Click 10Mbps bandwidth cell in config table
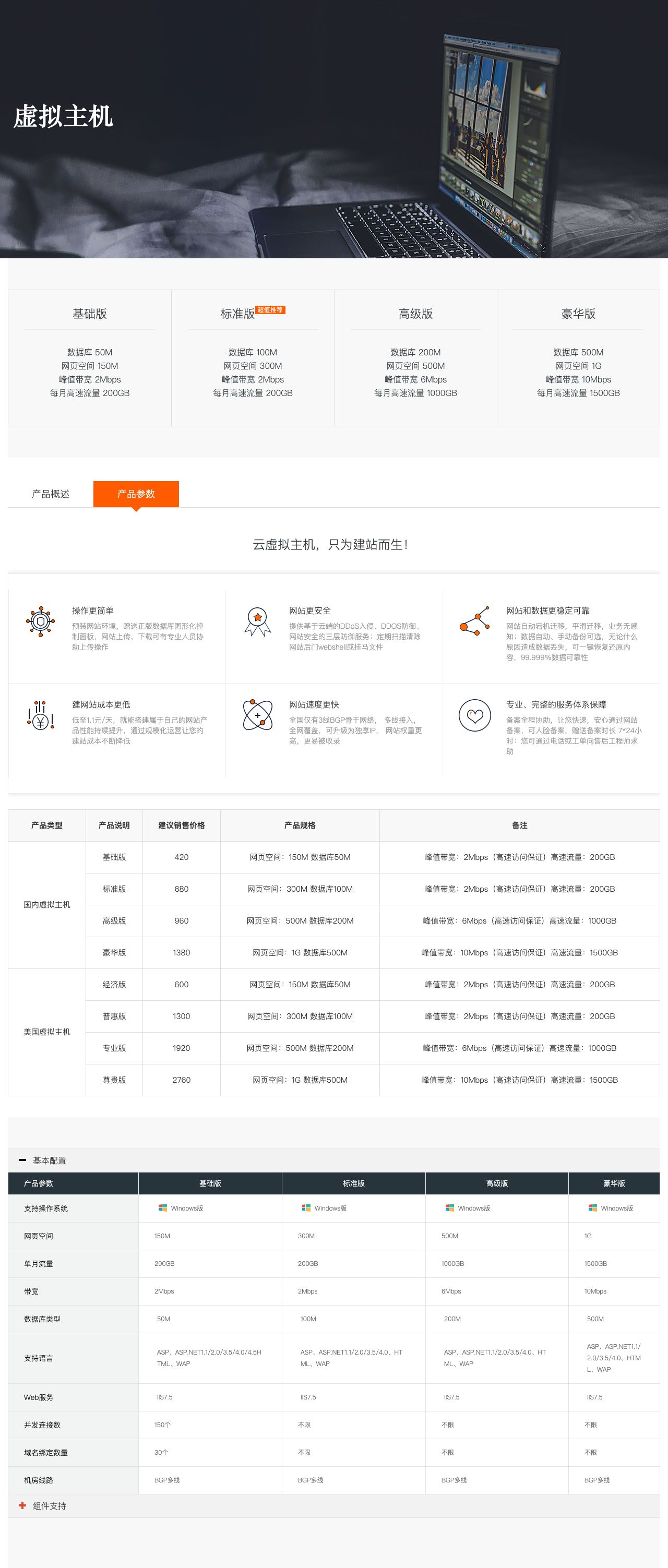 [614, 1291]
